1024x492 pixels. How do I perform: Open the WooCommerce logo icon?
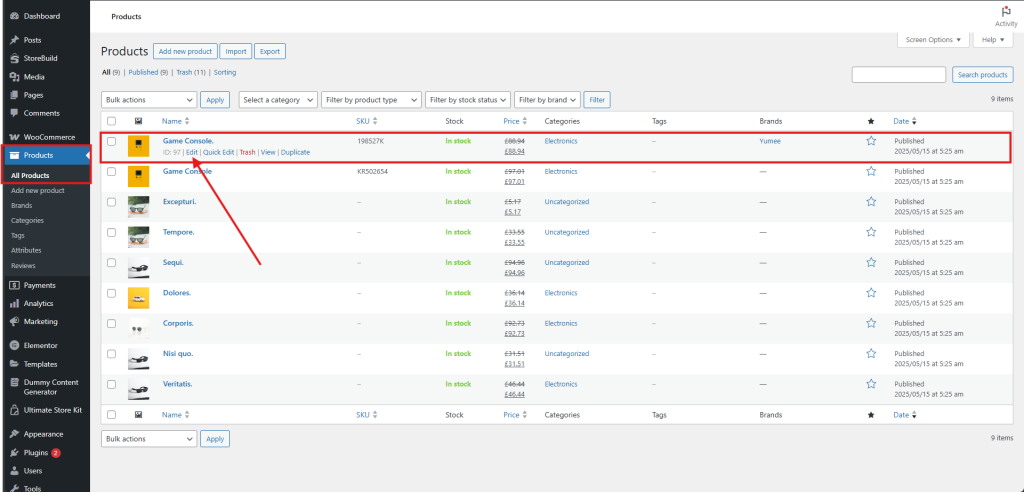14,137
